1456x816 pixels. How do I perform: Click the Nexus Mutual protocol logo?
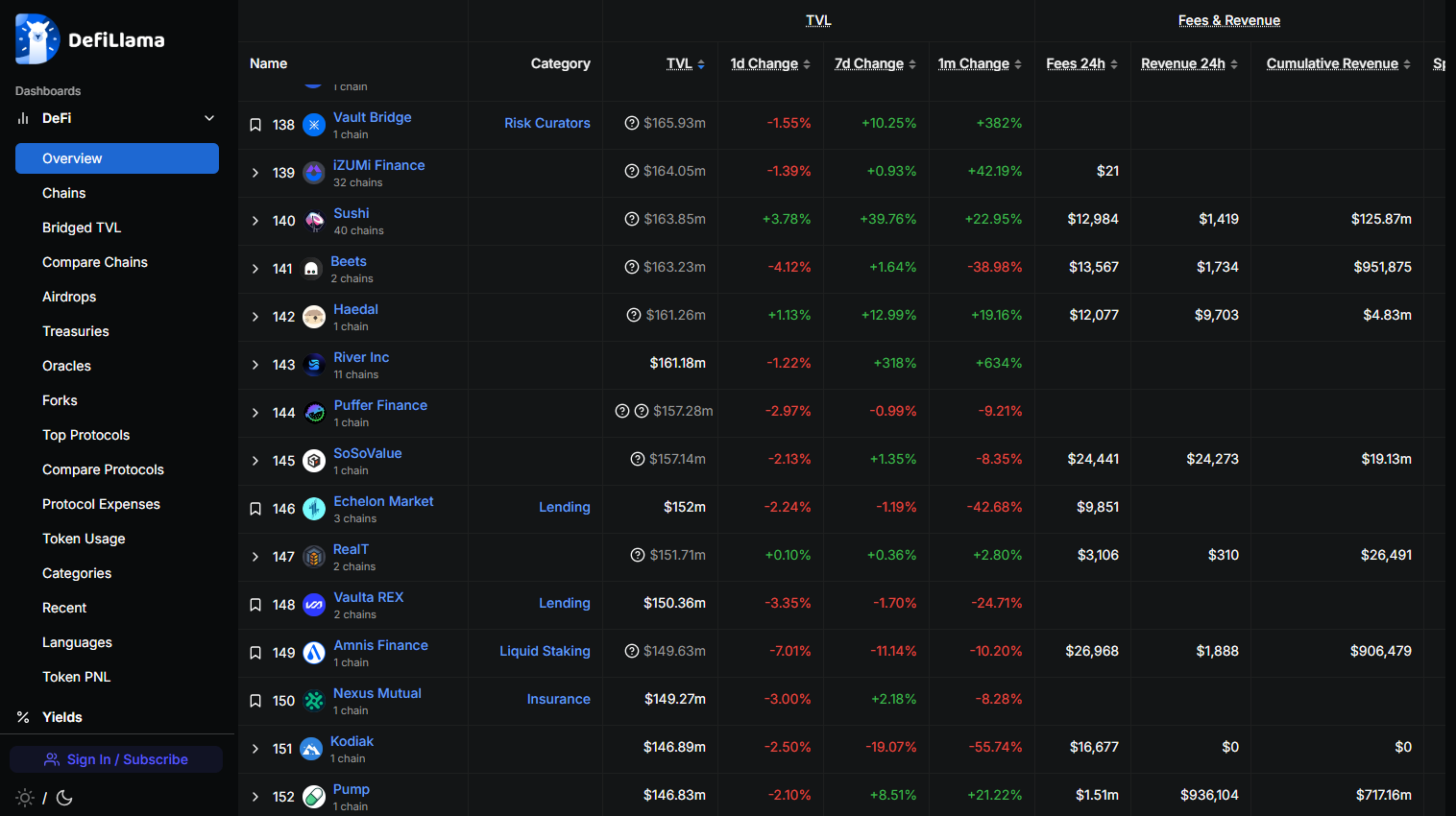tap(314, 701)
